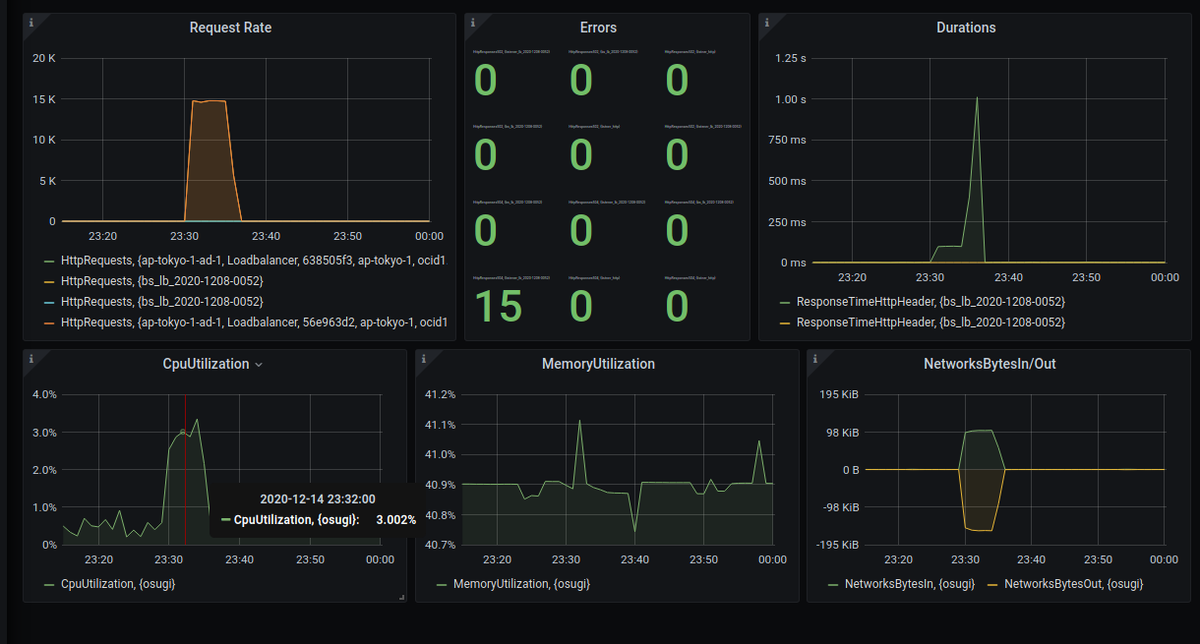
Task: Open the MemoryUtilization panel title menu
Action: click(x=598, y=364)
